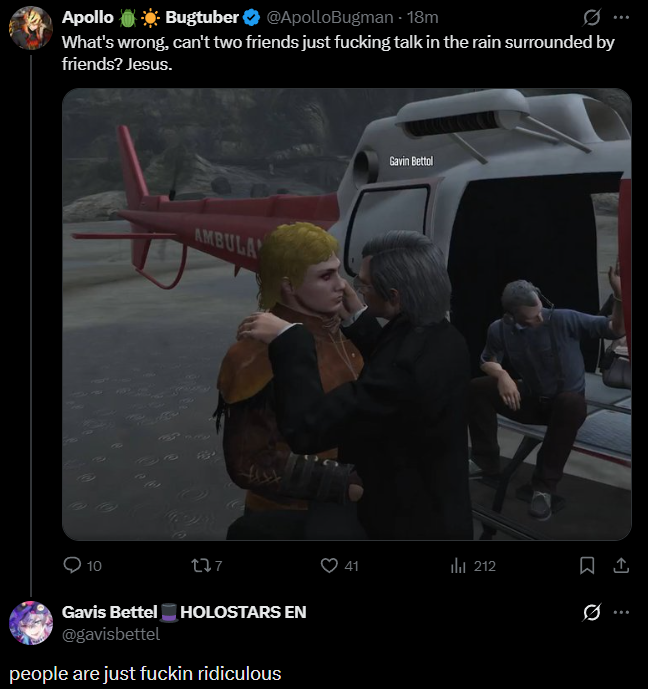This screenshot has height=689, width=648.
Task: Bookmark Apollo's tweet
Action: pos(587,566)
